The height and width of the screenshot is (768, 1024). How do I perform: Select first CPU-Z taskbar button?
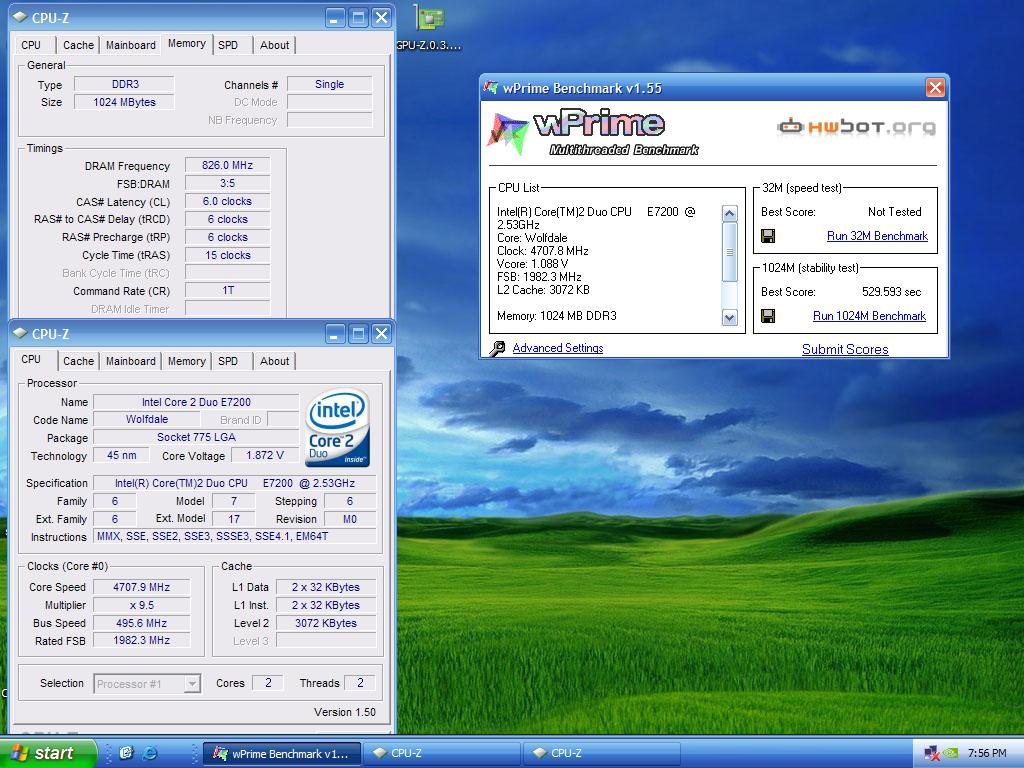click(441, 754)
